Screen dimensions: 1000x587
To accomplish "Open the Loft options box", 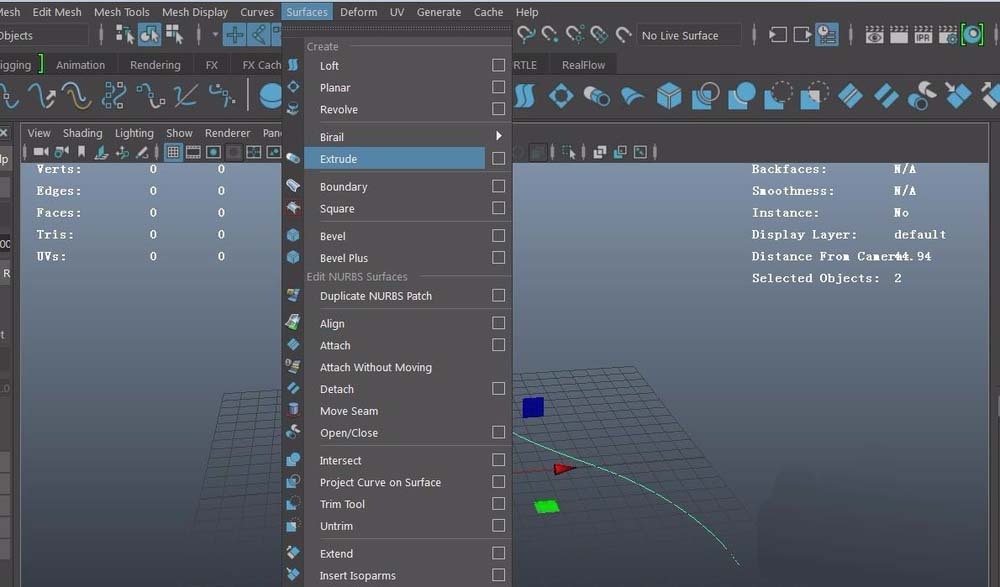I will coord(497,65).
